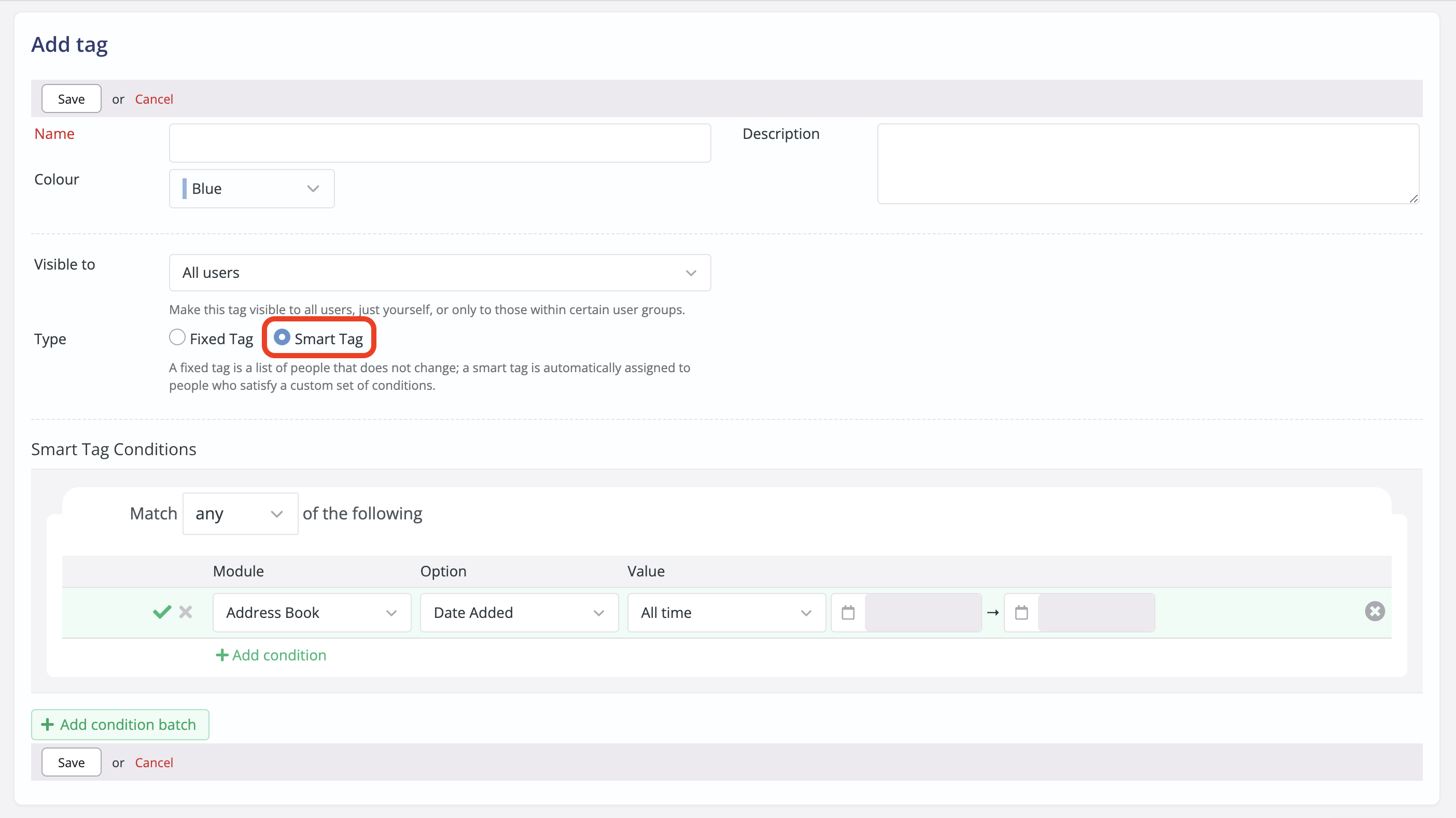Open the Colour dropdown set to Blue
Screen dimensions: 1456x818
coord(251,188)
